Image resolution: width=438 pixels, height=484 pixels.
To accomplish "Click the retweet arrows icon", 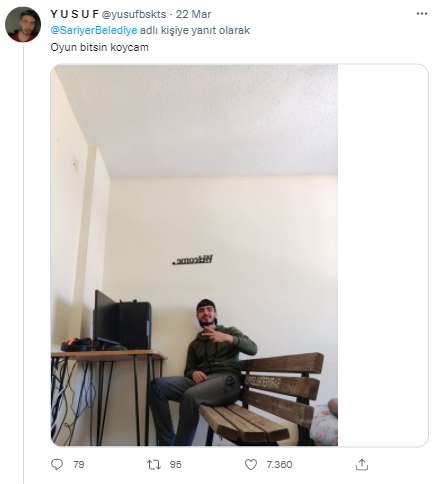I will pos(154,464).
